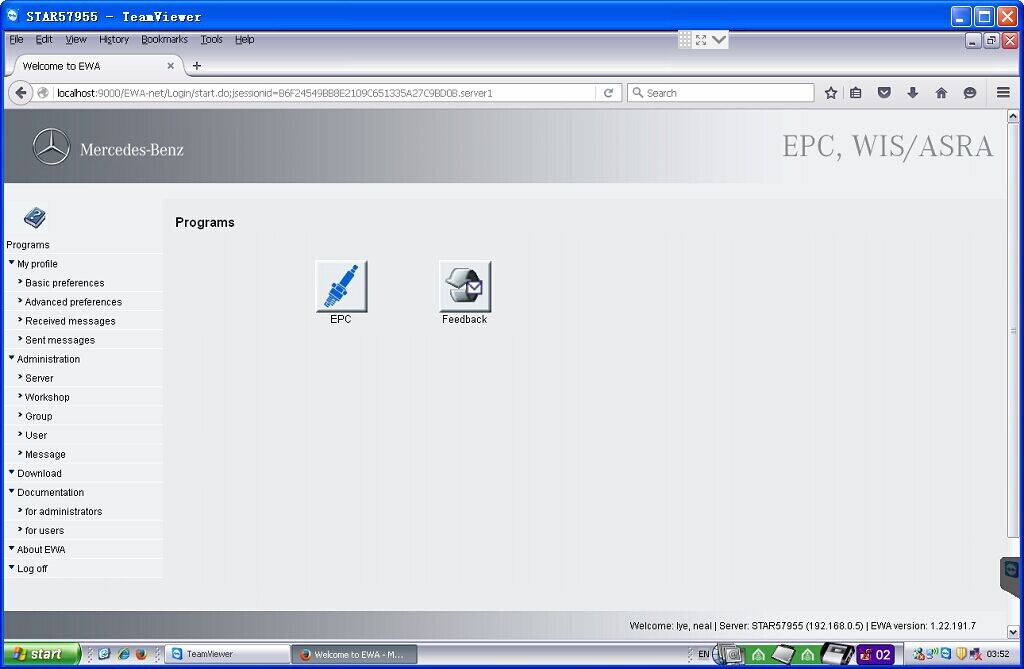Open the Firefox hamburger menu

(1003, 92)
